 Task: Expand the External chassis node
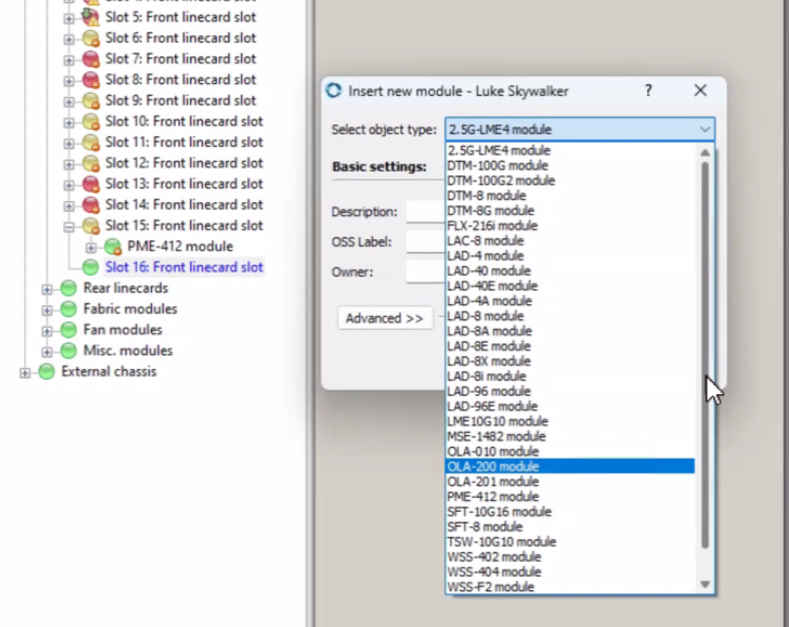24,373
